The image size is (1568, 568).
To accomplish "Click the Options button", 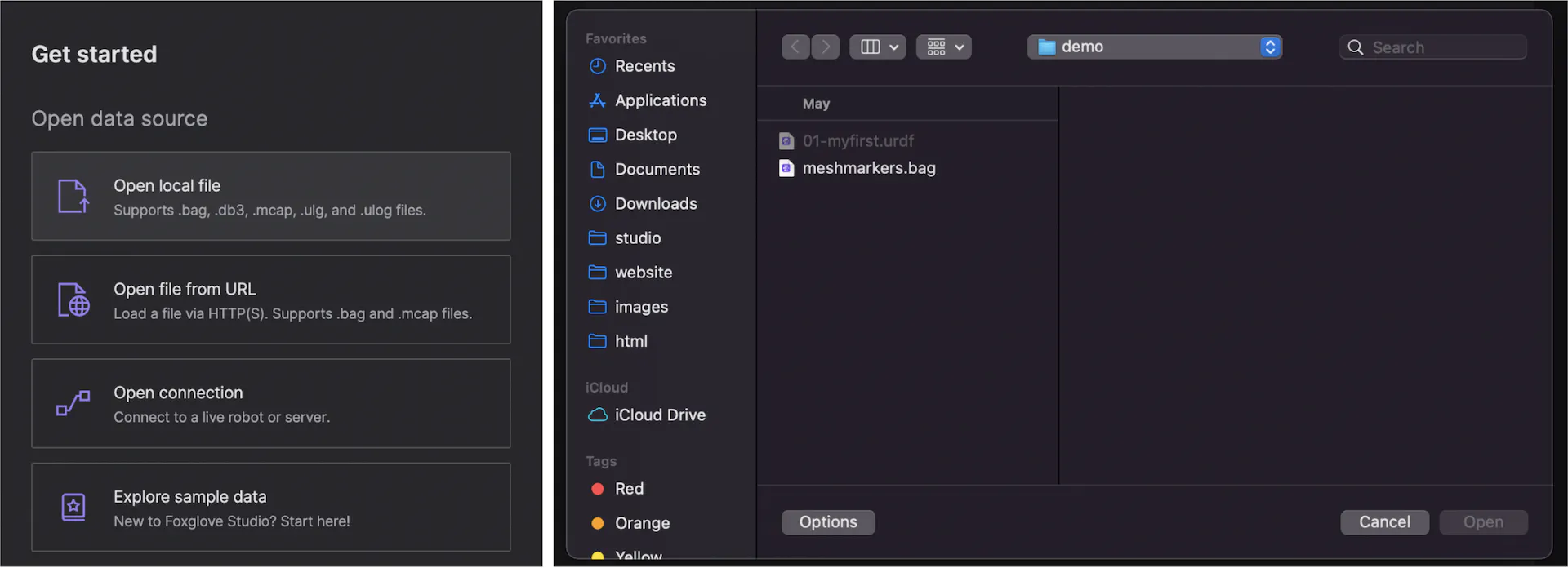I will (828, 522).
